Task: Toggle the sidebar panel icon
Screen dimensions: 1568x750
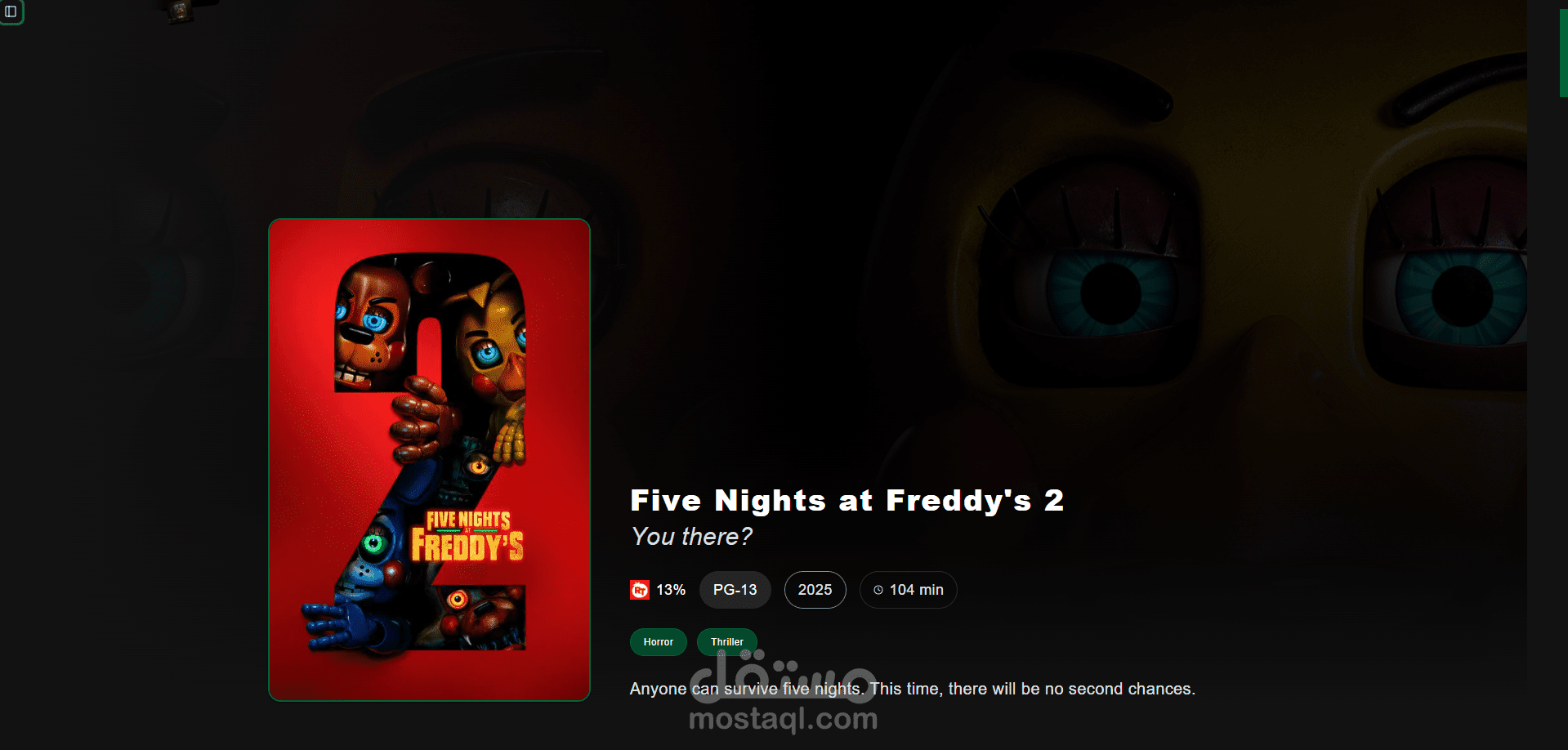Action: (x=11, y=11)
